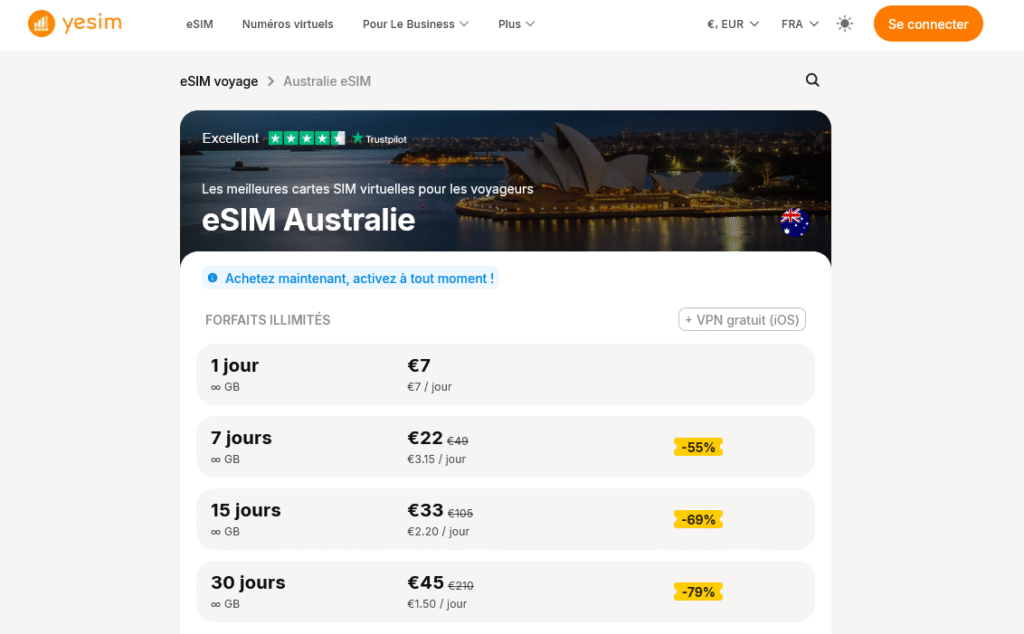Click the Yesim logo
This screenshot has width=1024, height=634.
click(x=74, y=22)
